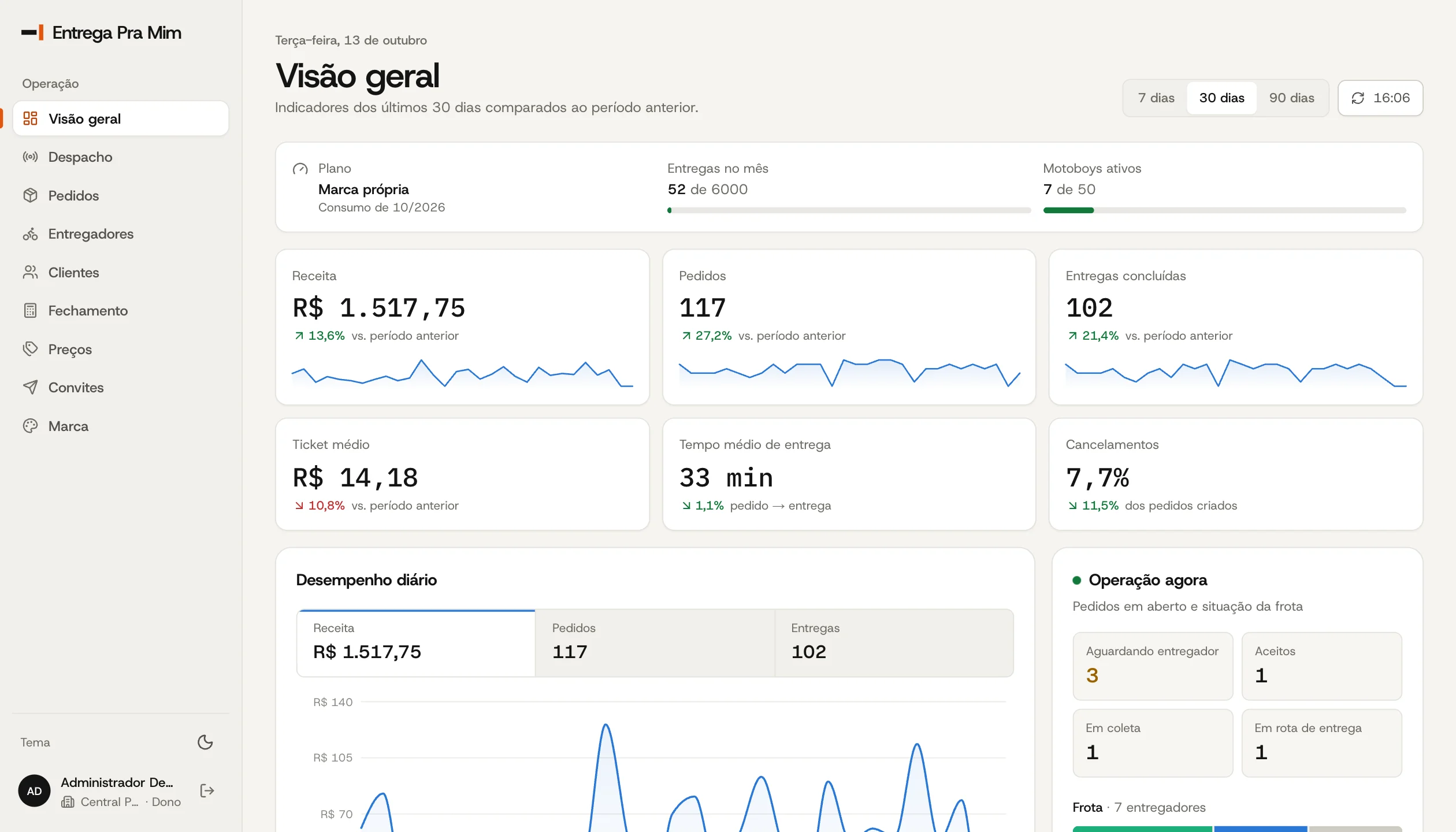Viewport: 1456px width, 832px height.
Task: Click the Aceitos status card
Action: click(x=1321, y=666)
